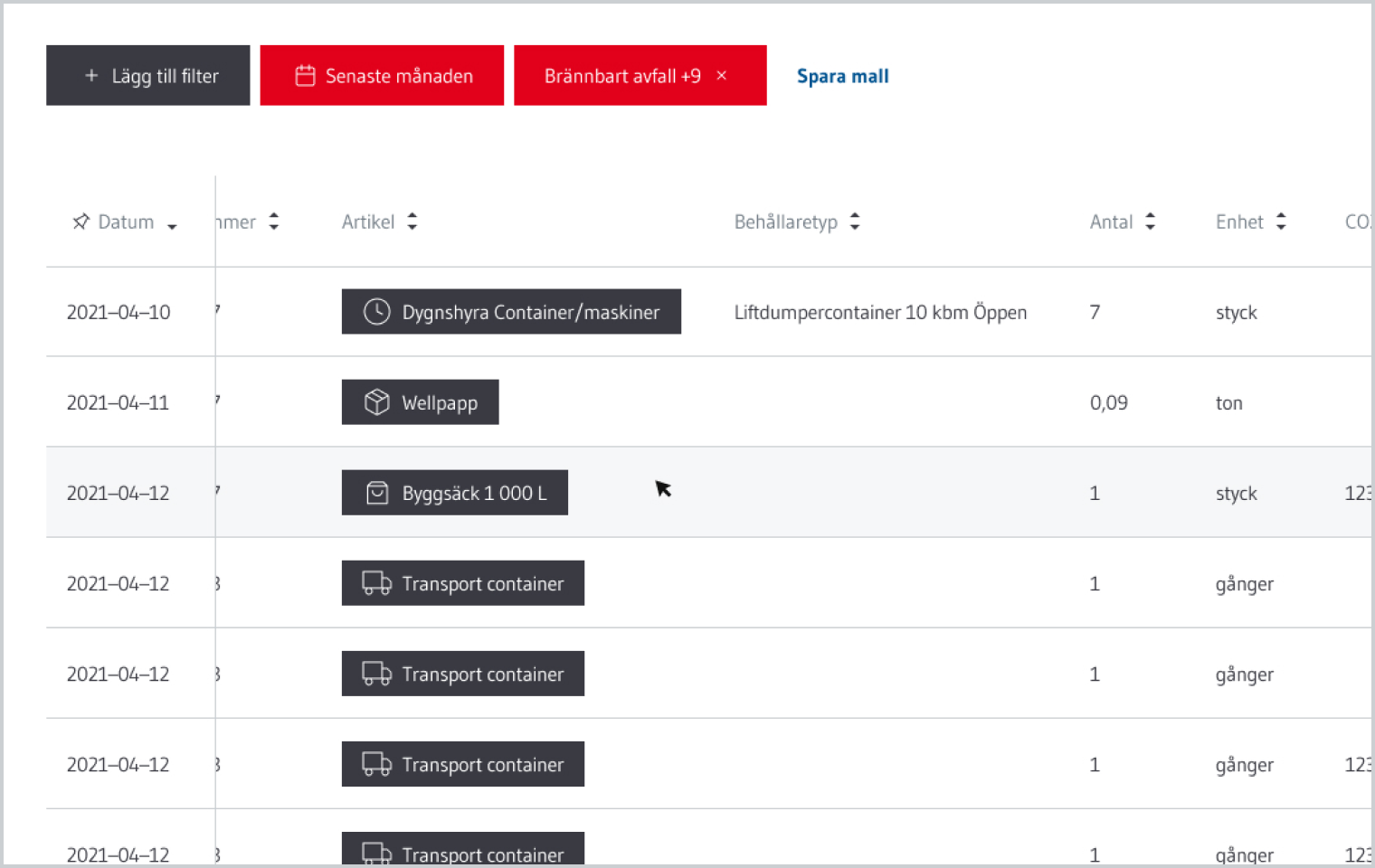1375x868 pixels.
Task: Click the box icon on Wellpapp tag
Action: click(376, 402)
